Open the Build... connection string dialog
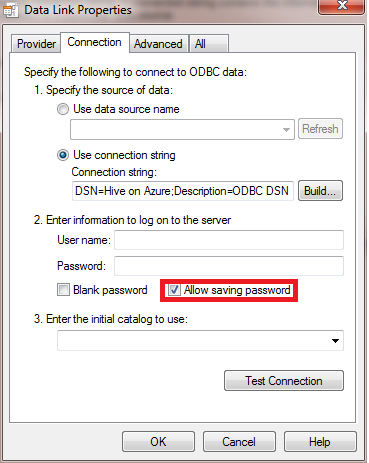The image size is (369, 463). 320,191
